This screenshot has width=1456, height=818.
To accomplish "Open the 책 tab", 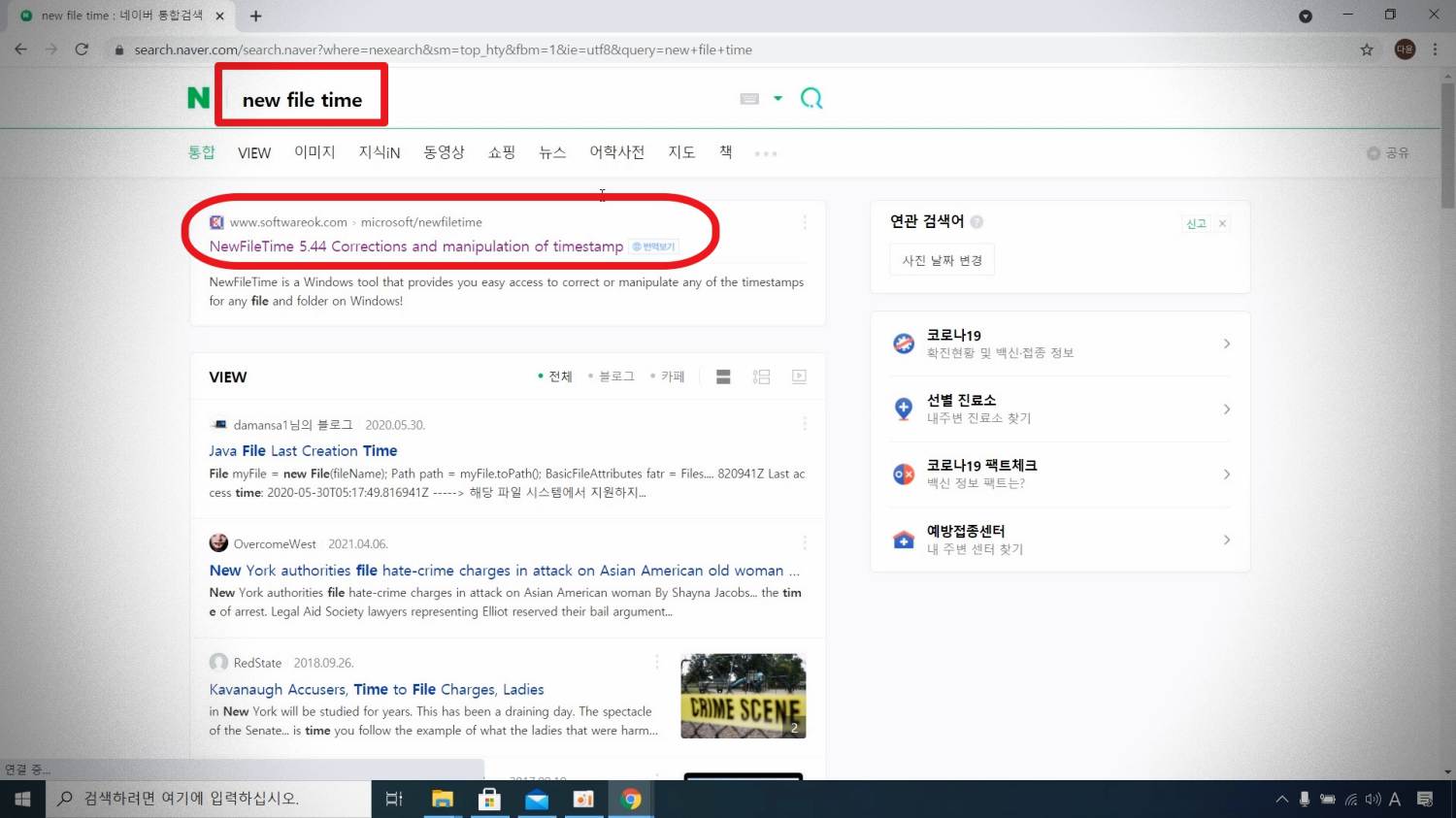I will [x=725, y=152].
